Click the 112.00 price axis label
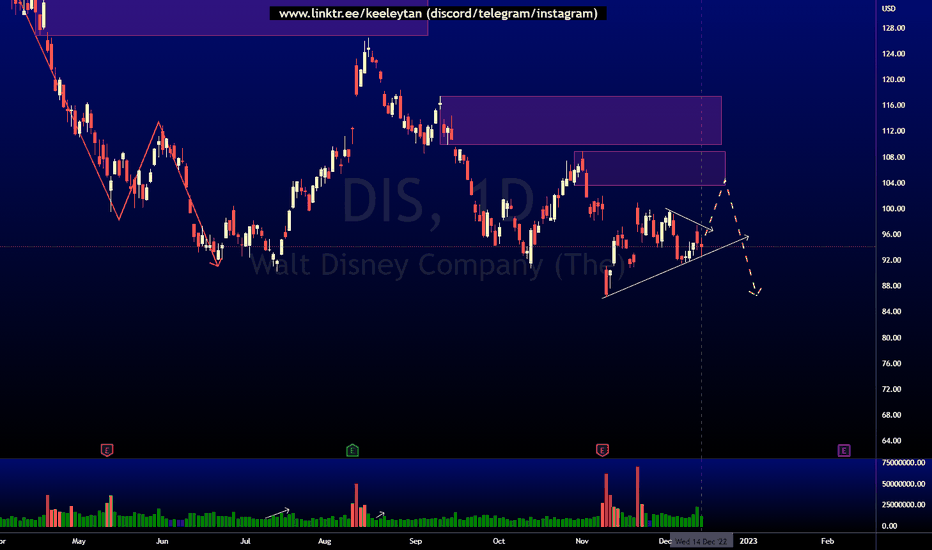Image resolution: width=932 pixels, height=550 pixels. (893, 131)
